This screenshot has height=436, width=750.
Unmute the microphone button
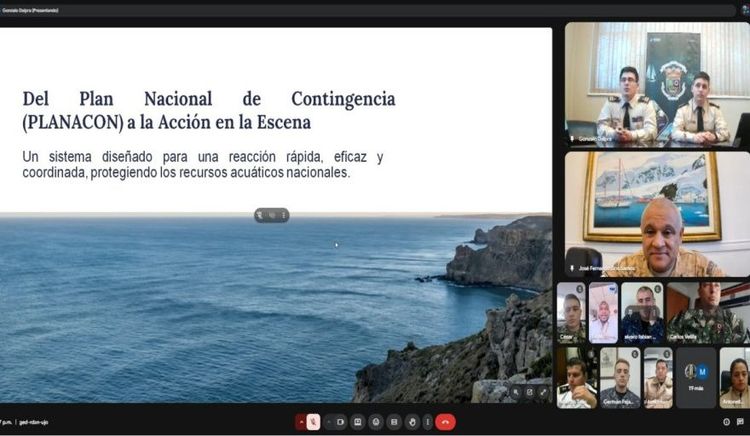(313, 422)
